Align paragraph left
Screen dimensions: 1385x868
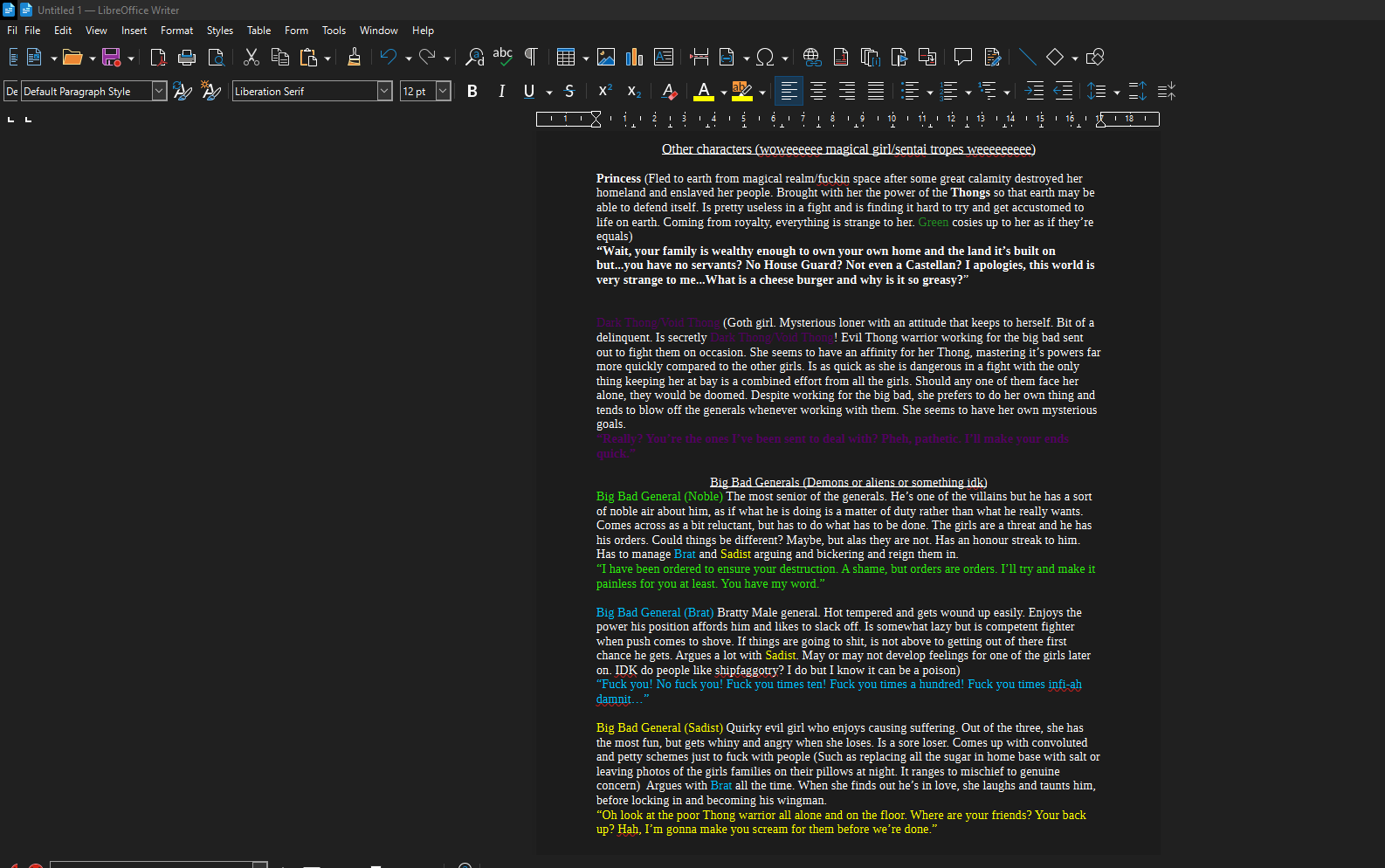coord(789,91)
